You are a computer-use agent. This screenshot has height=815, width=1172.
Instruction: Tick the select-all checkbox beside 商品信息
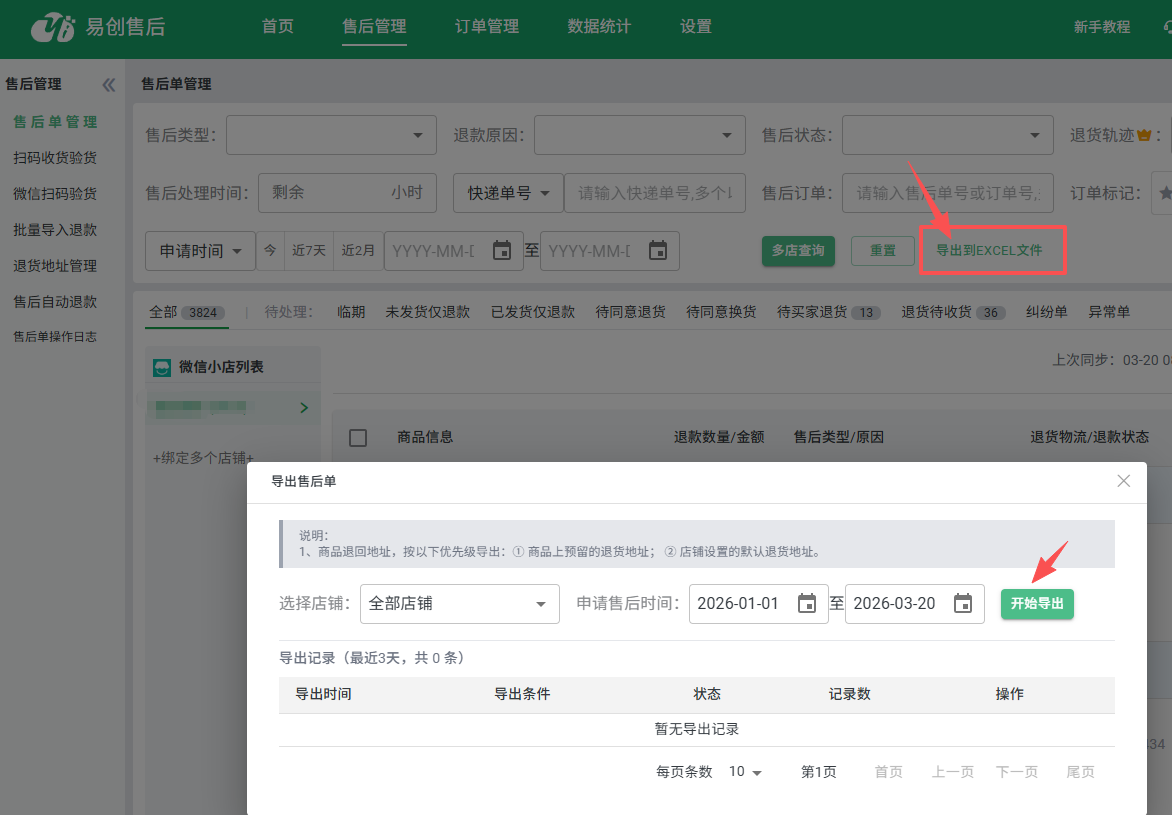tap(358, 437)
